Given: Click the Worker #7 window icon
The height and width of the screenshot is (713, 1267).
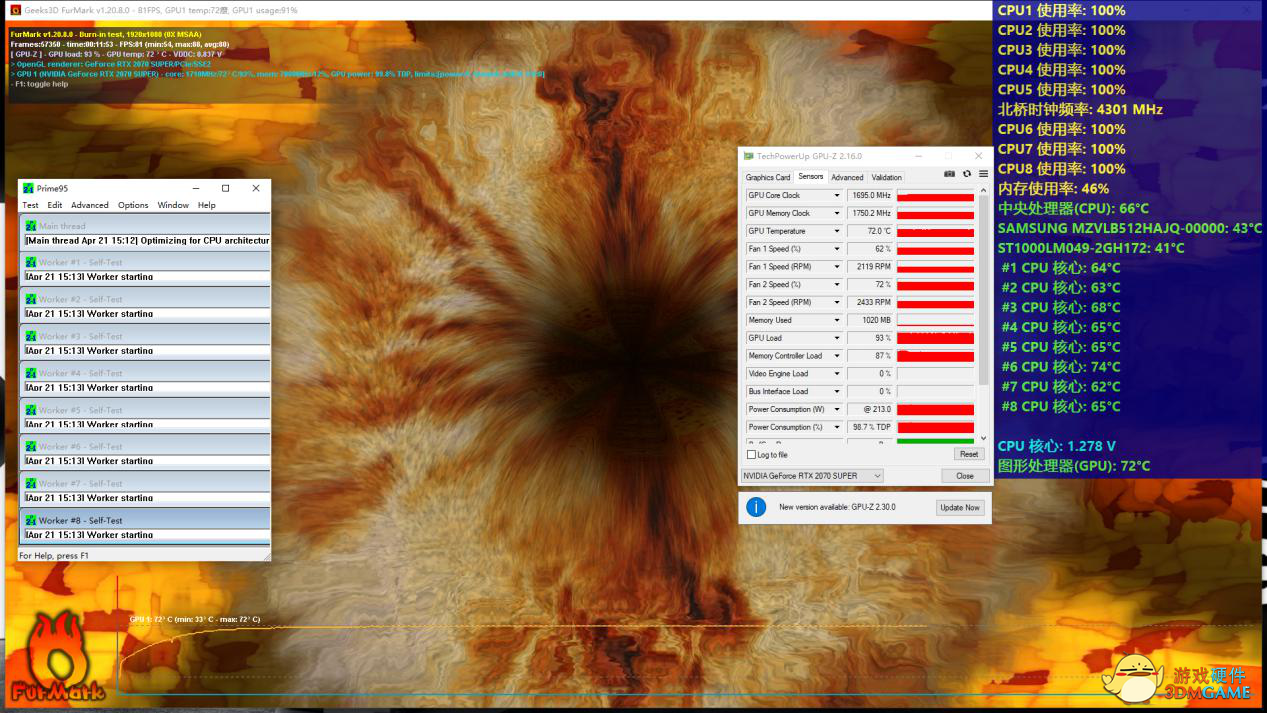Looking at the screenshot, I should tap(31, 484).
